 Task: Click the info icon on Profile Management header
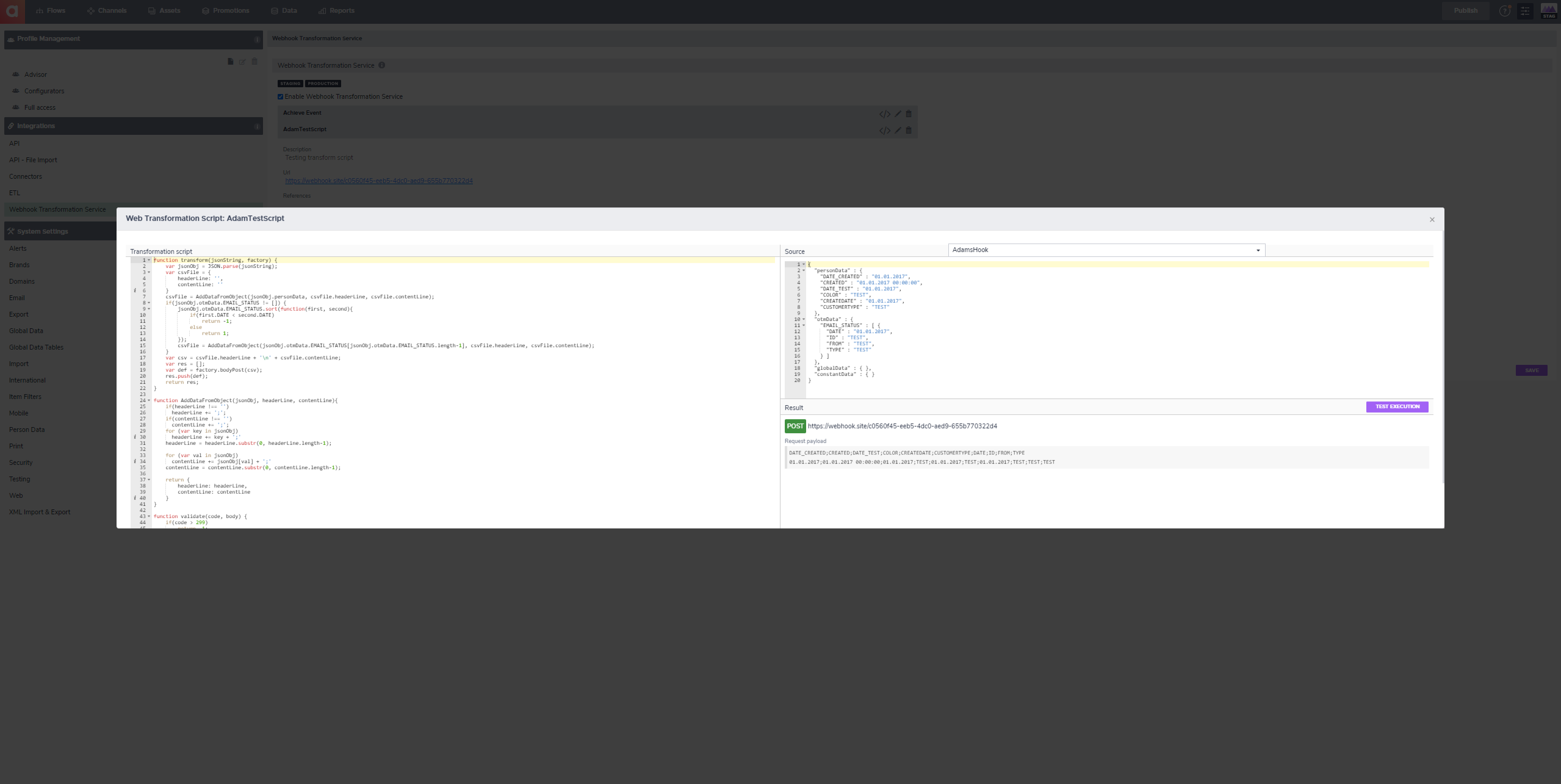[257, 39]
